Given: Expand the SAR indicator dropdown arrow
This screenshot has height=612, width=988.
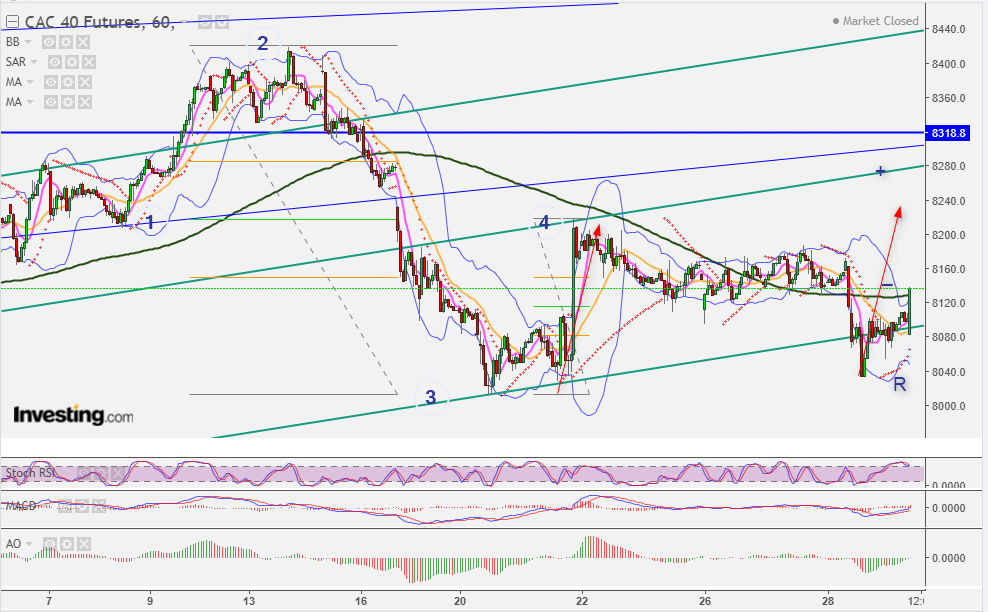Looking at the screenshot, I should (34, 62).
